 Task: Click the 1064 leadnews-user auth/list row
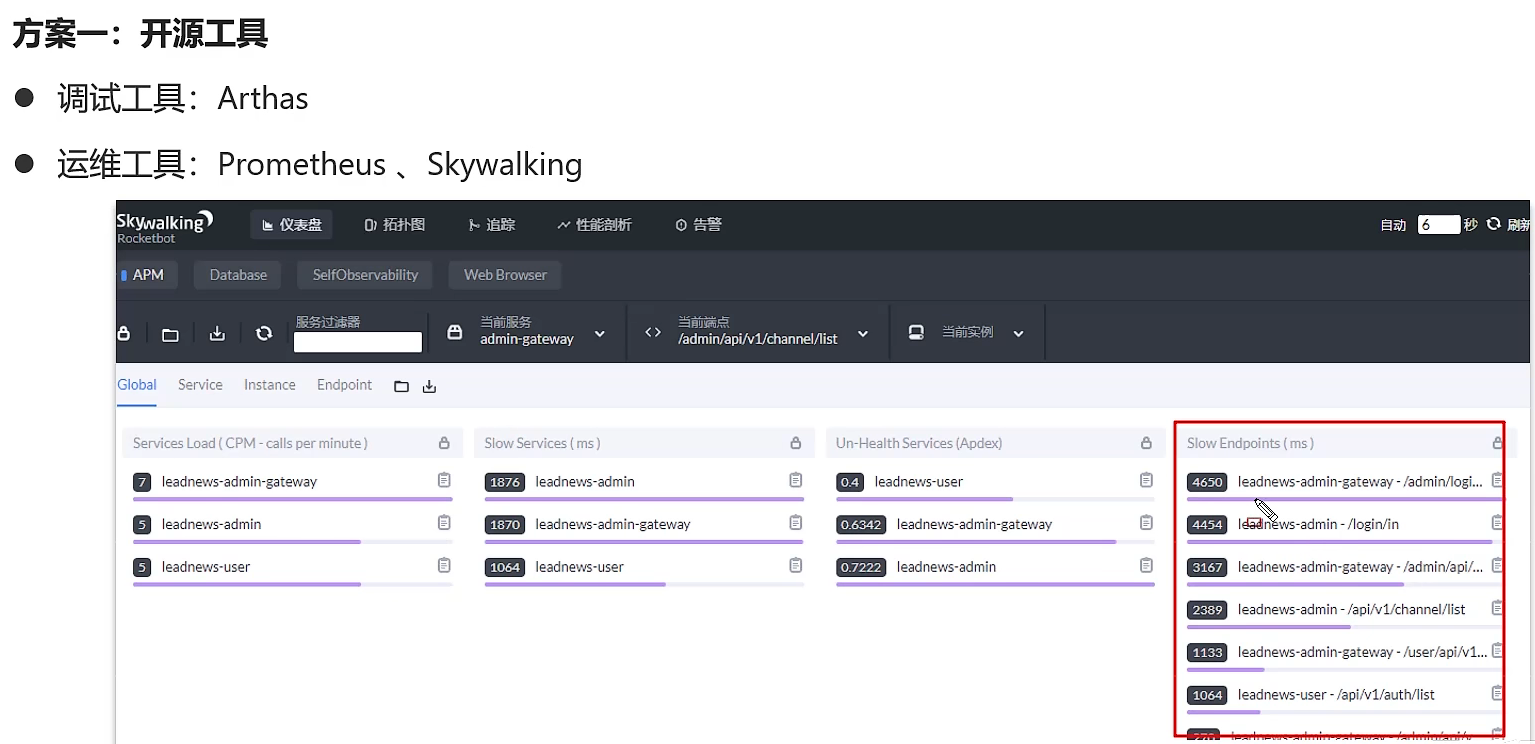click(x=1345, y=697)
